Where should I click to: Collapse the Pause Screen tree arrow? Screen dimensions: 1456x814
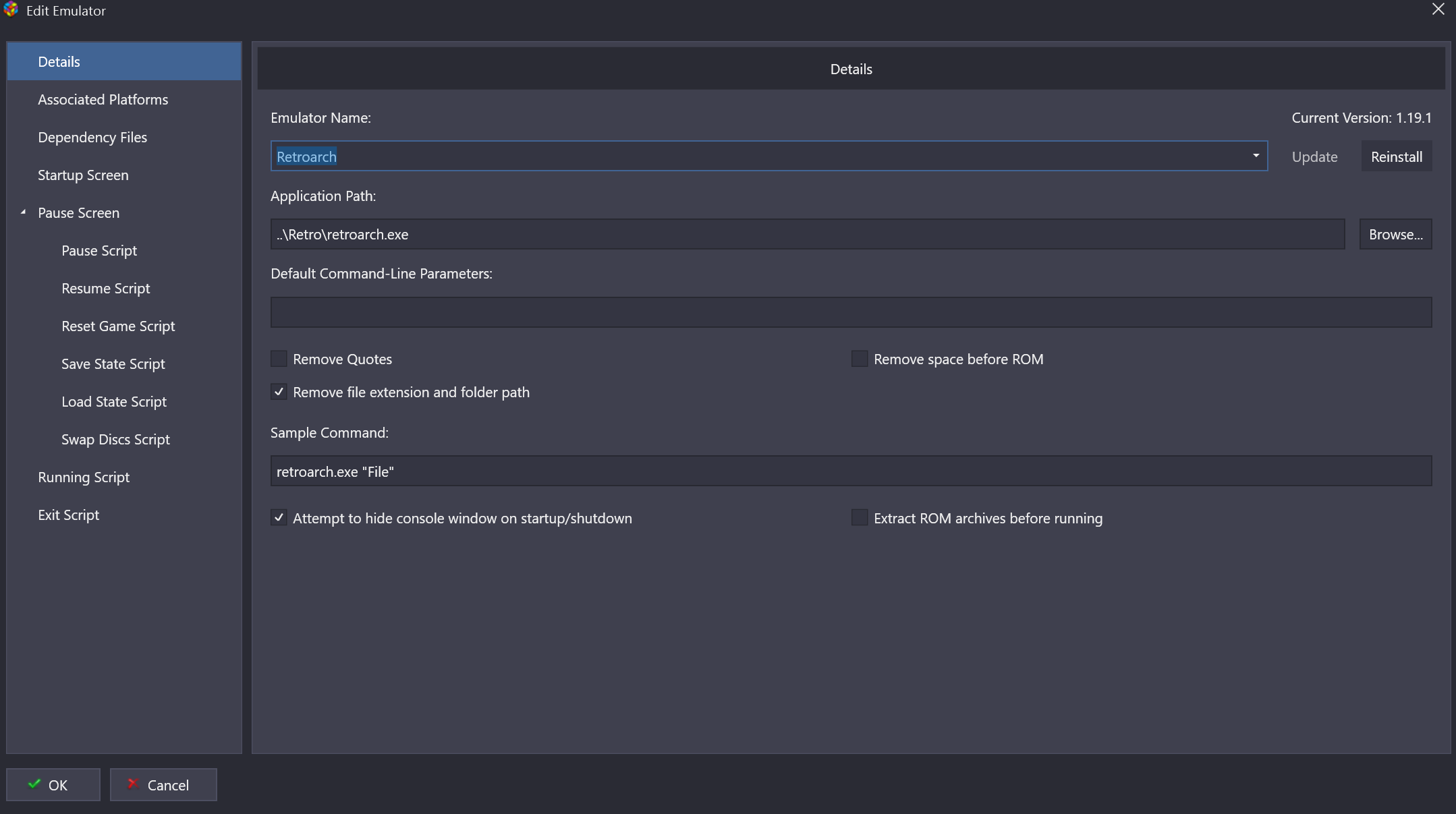[23, 212]
